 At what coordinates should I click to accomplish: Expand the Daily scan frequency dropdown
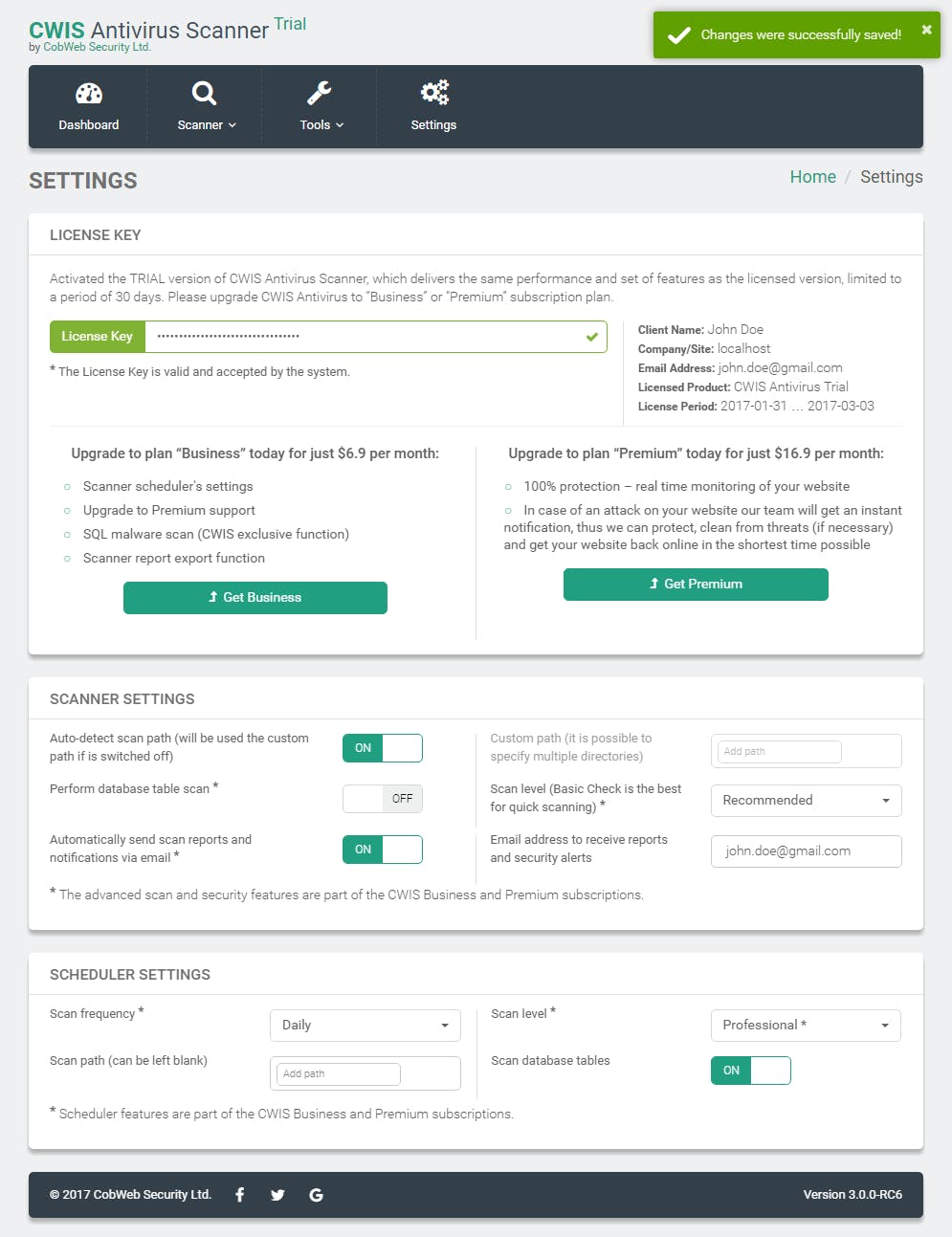365,1026
